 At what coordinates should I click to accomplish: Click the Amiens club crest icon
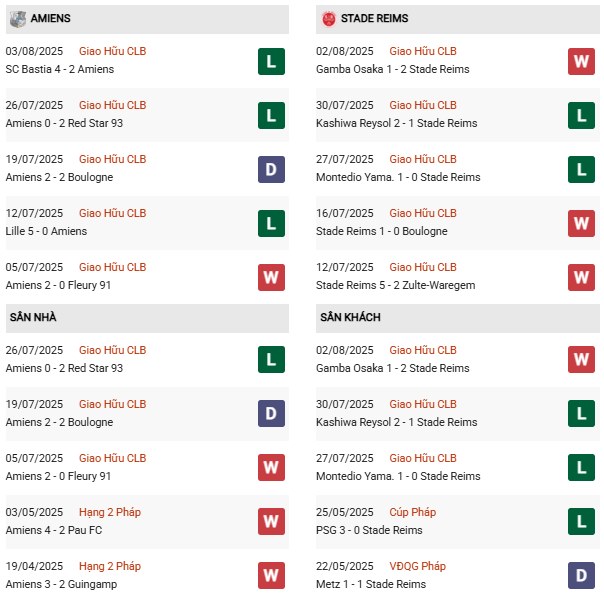(x=18, y=18)
